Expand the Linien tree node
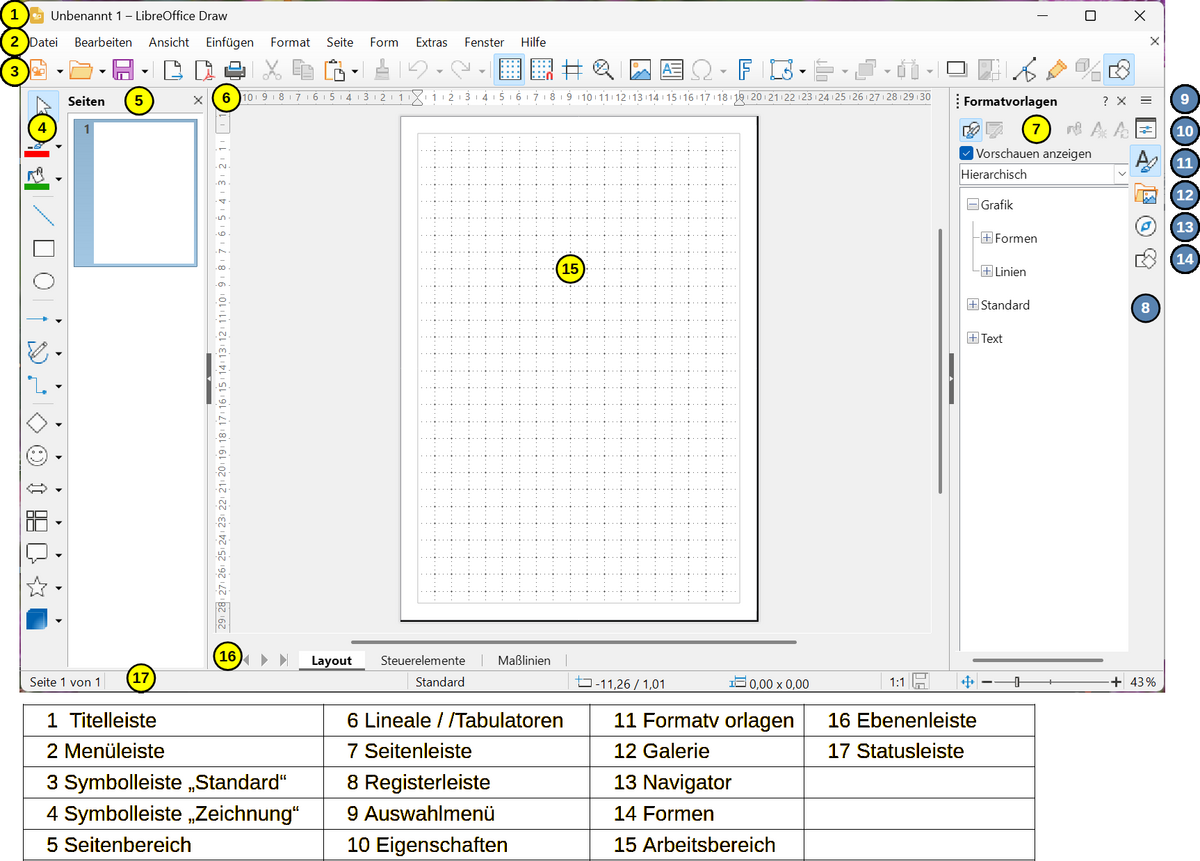This screenshot has height=861, width=1200. (987, 271)
